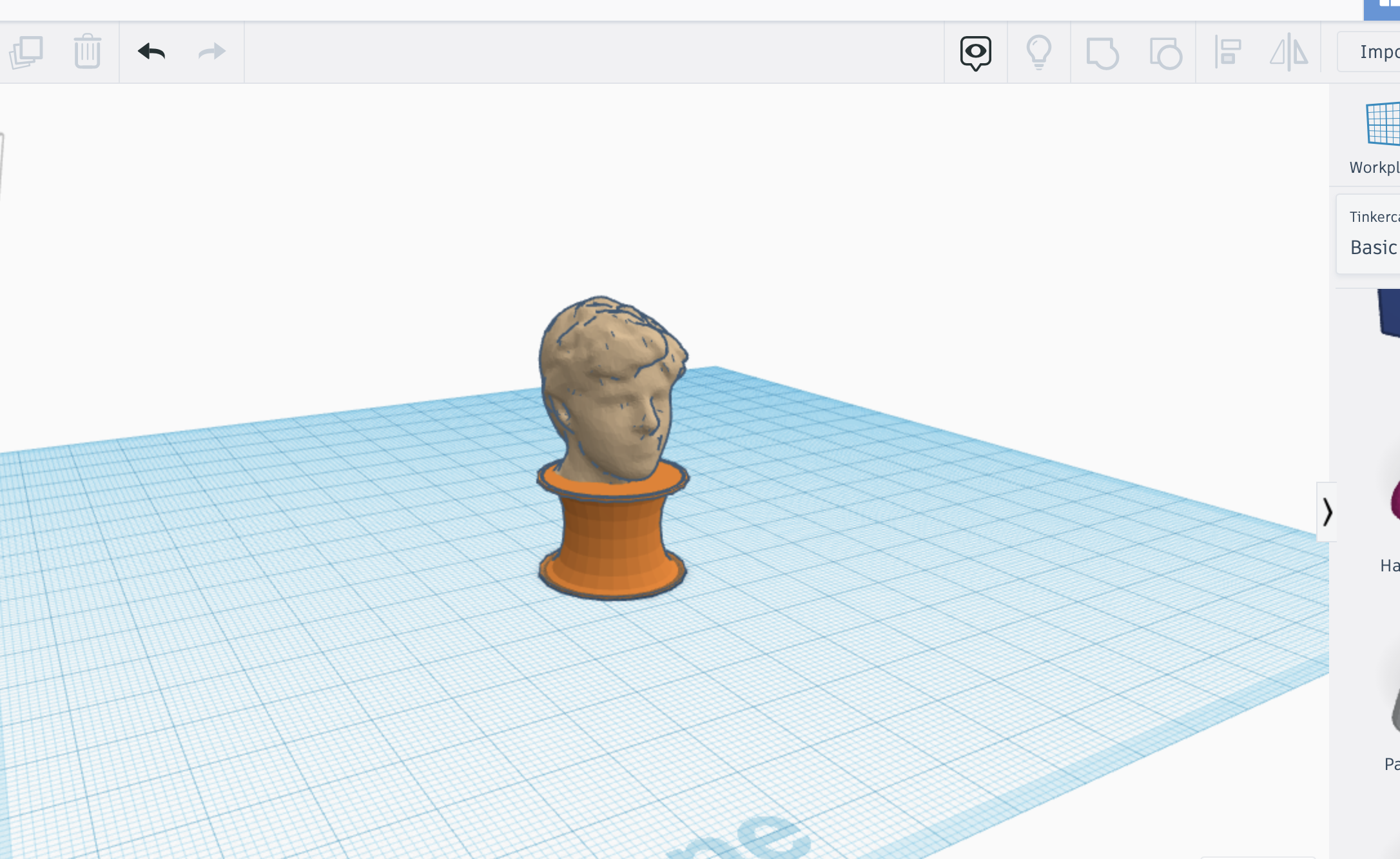Select the Duplicate tool
The width and height of the screenshot is (1400, 859).
27,52
